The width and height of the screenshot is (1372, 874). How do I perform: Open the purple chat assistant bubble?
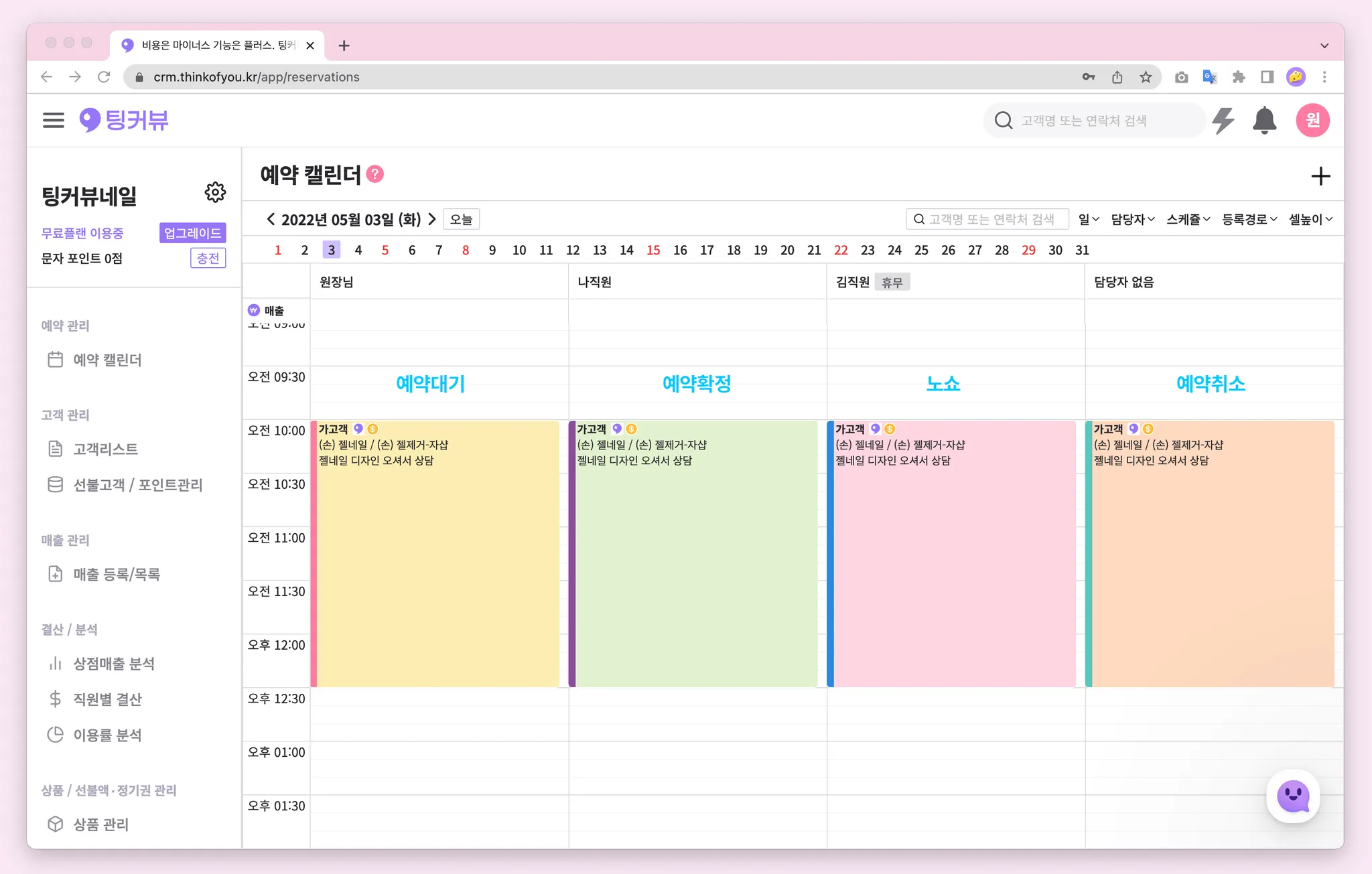[1292, 796]
